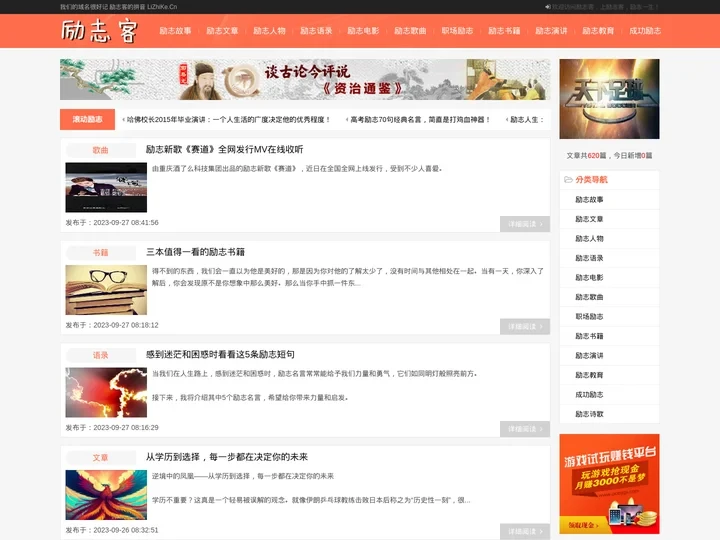Open 励志电影 in the top navigation
Screen dimensions: 720x540
[x=363, y=31]
